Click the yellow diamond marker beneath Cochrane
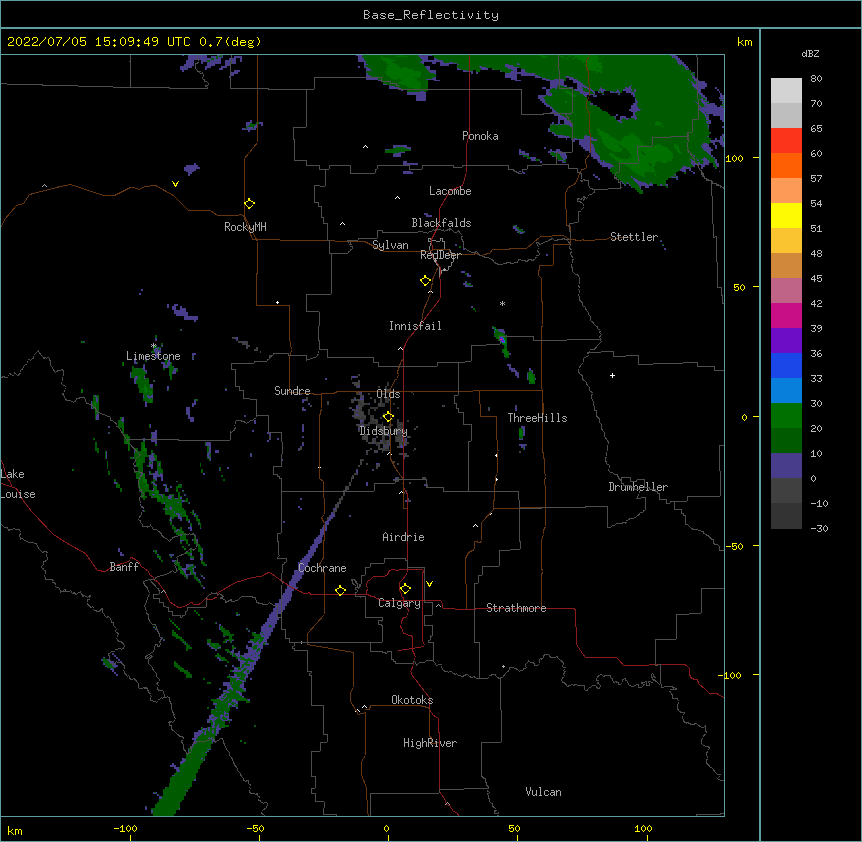Viewport: 862px width, 842px height. pos(340,590)
